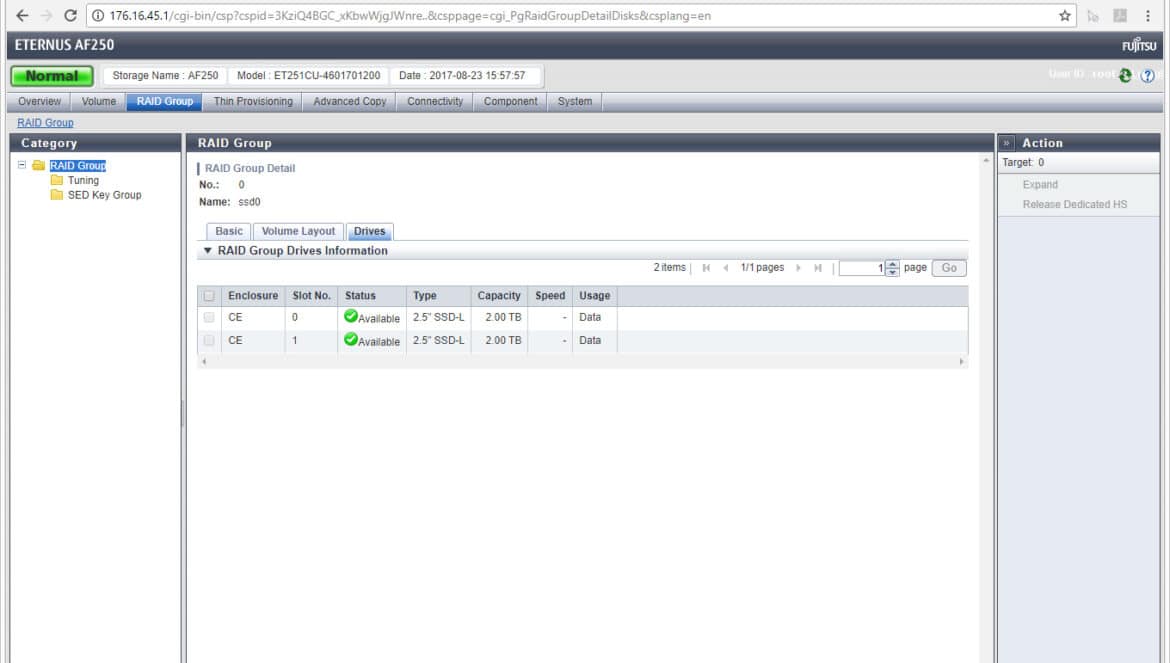
Task: Click the site information icon in address bar
Action: 98,16
